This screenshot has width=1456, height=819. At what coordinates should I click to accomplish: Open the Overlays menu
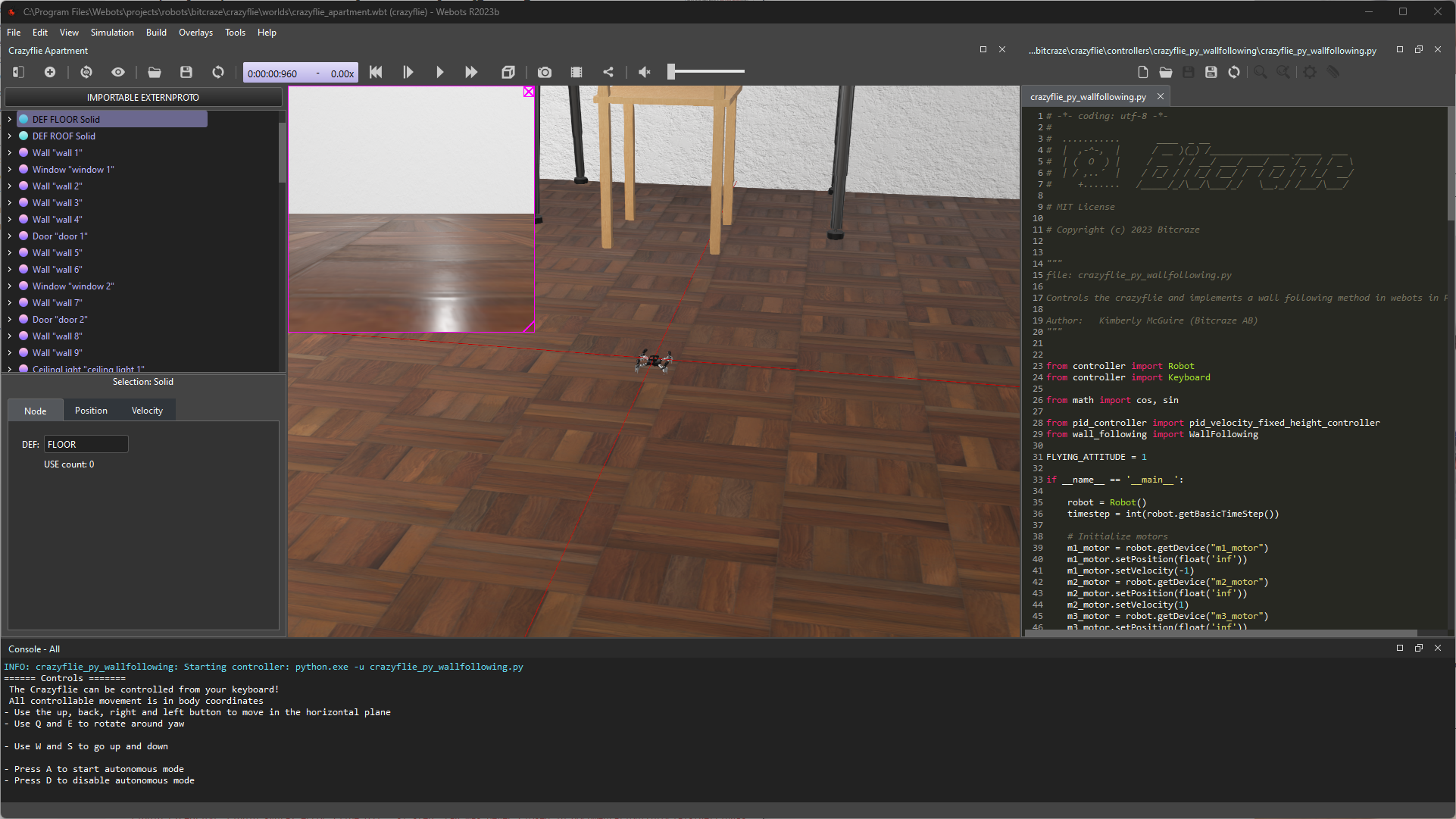[x=197, y=32]
